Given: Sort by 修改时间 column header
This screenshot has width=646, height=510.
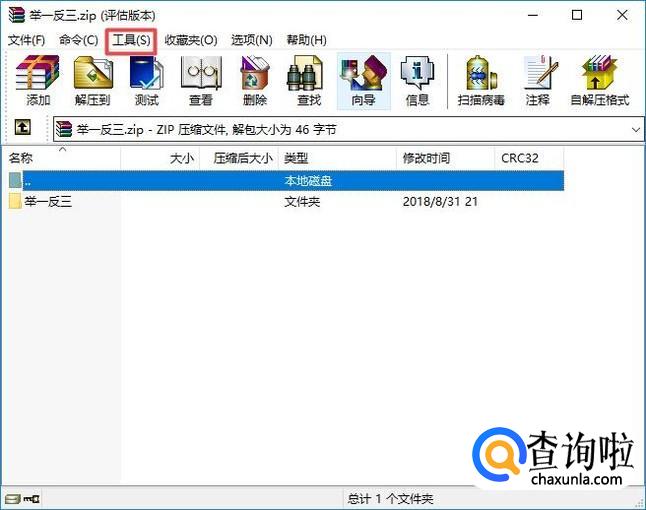Looking at the screenshot, I should pos(445,158).
